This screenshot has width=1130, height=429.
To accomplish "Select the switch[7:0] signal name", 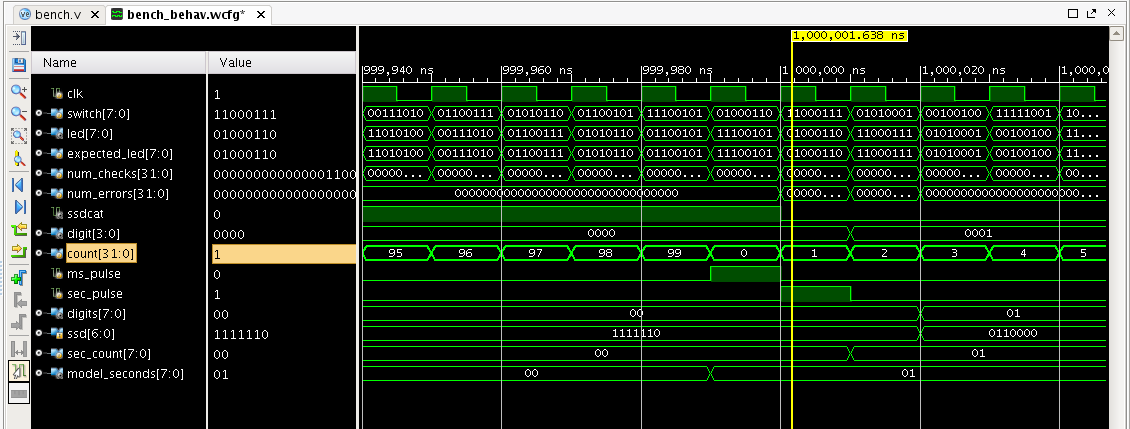I will [x=98, y=114].
